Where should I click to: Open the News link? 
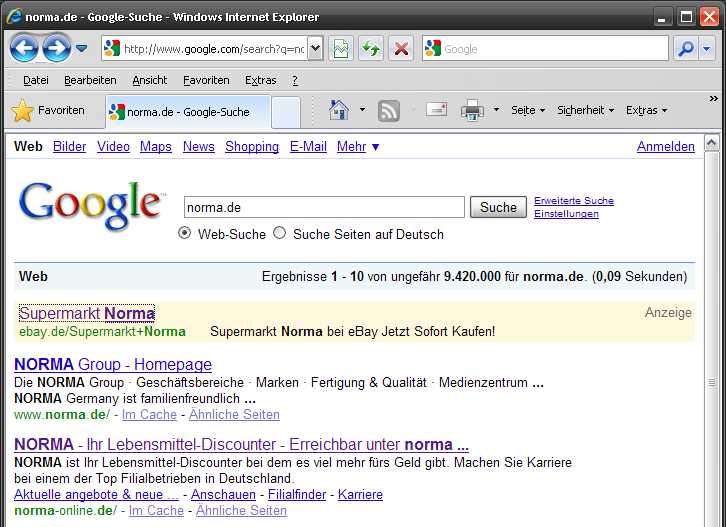click(199, 146)
